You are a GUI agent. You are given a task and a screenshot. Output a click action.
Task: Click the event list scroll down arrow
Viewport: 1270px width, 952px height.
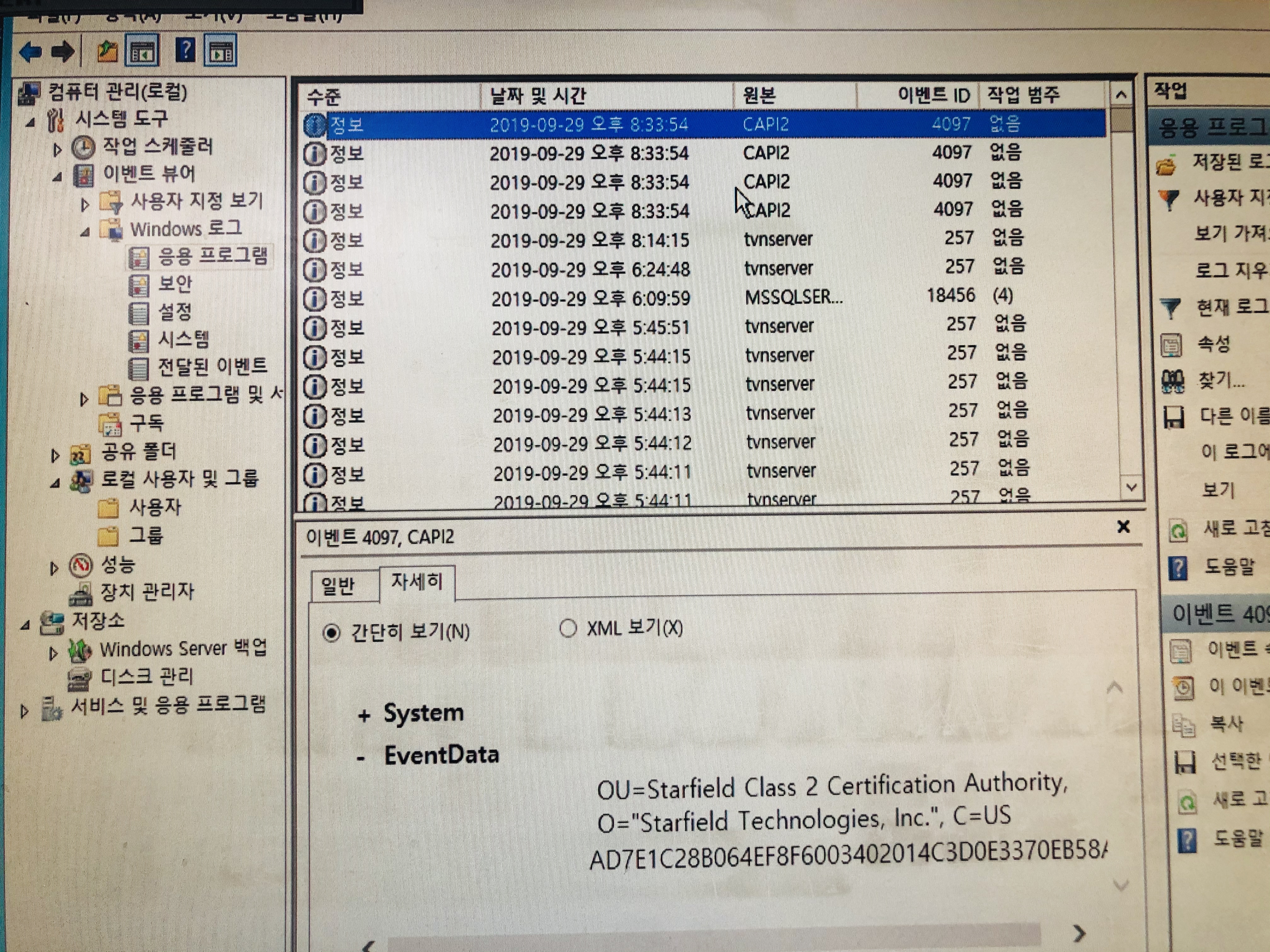click(x=1131, y=488)
